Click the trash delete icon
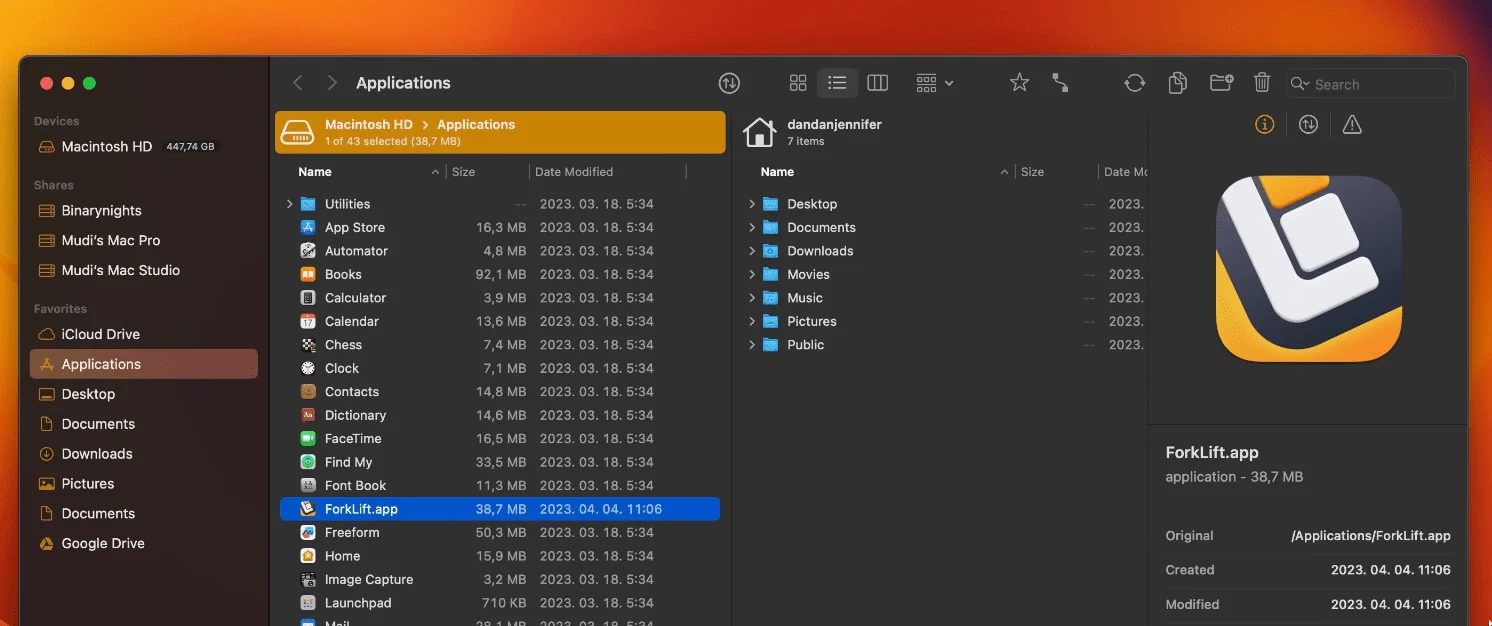The height and width of the screenshot is (626, 1492). tap(1262, 83)
